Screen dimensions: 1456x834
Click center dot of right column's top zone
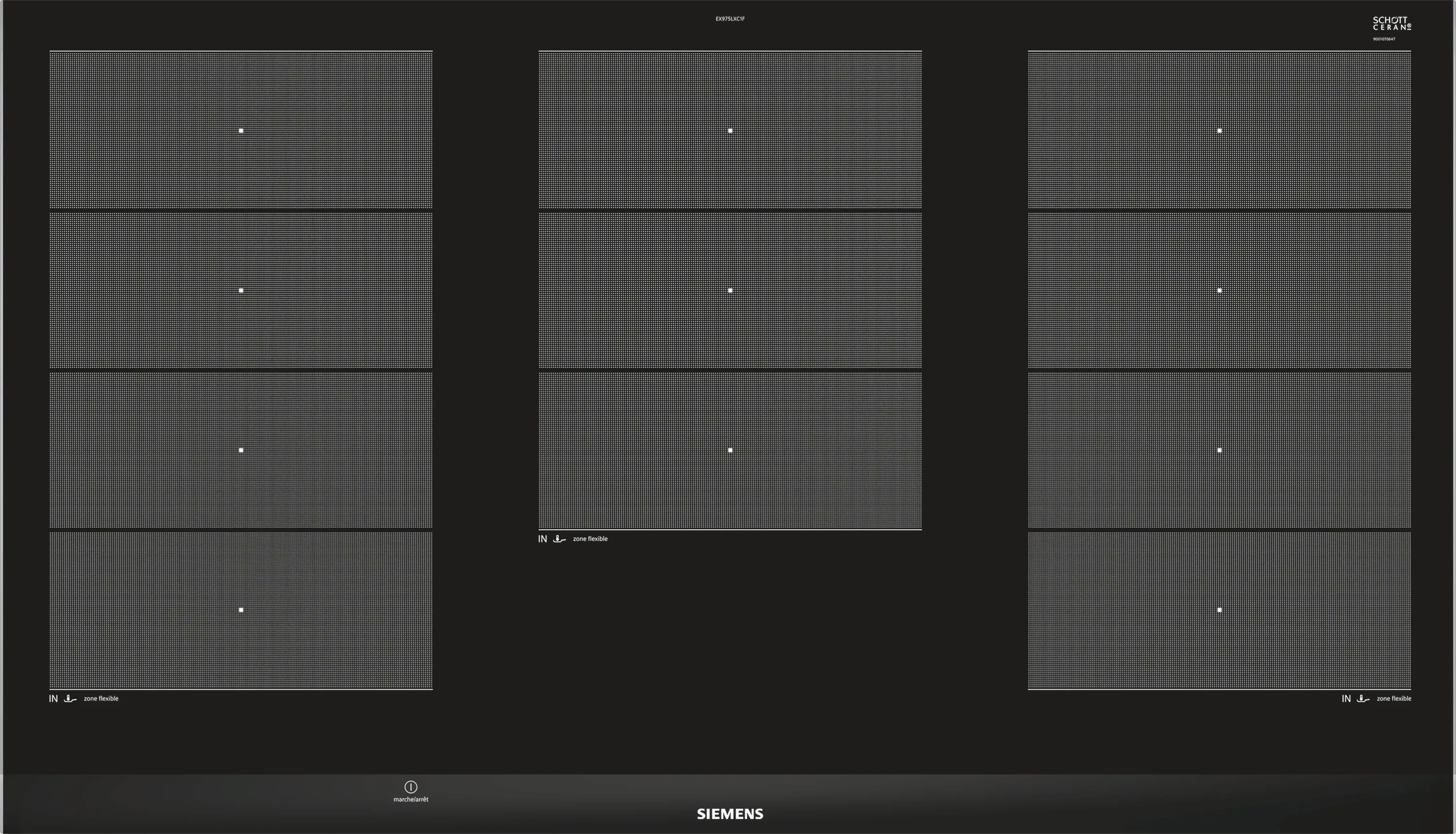tap(1220, 131)
